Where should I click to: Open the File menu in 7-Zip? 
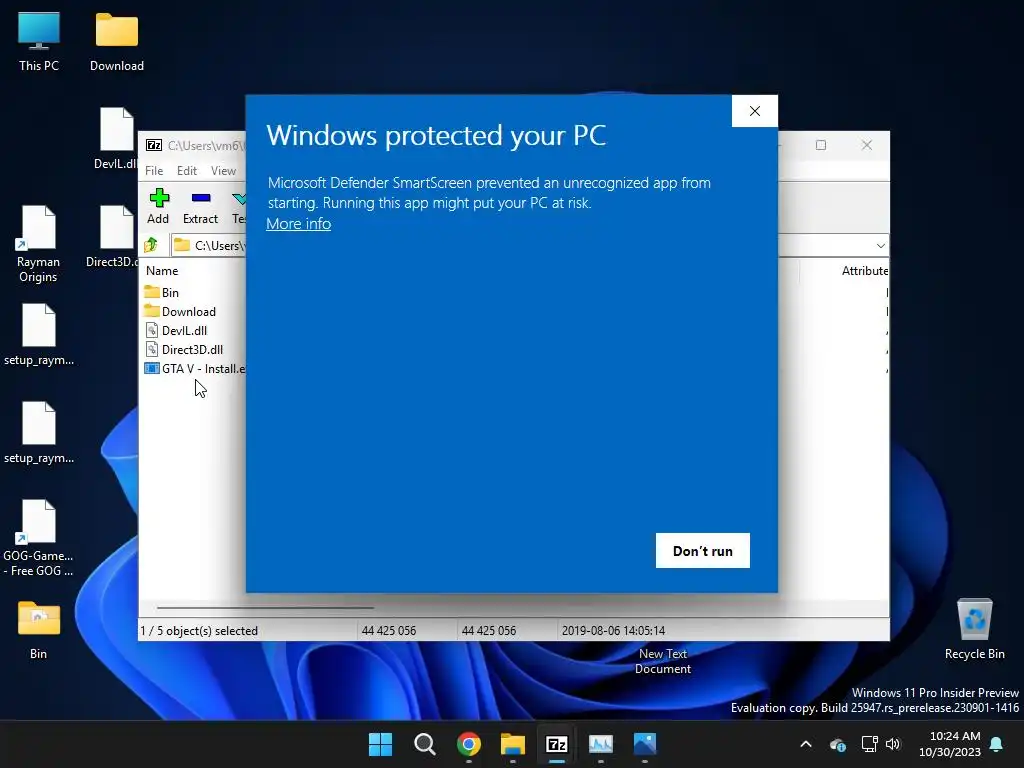[x=154, y=170]
